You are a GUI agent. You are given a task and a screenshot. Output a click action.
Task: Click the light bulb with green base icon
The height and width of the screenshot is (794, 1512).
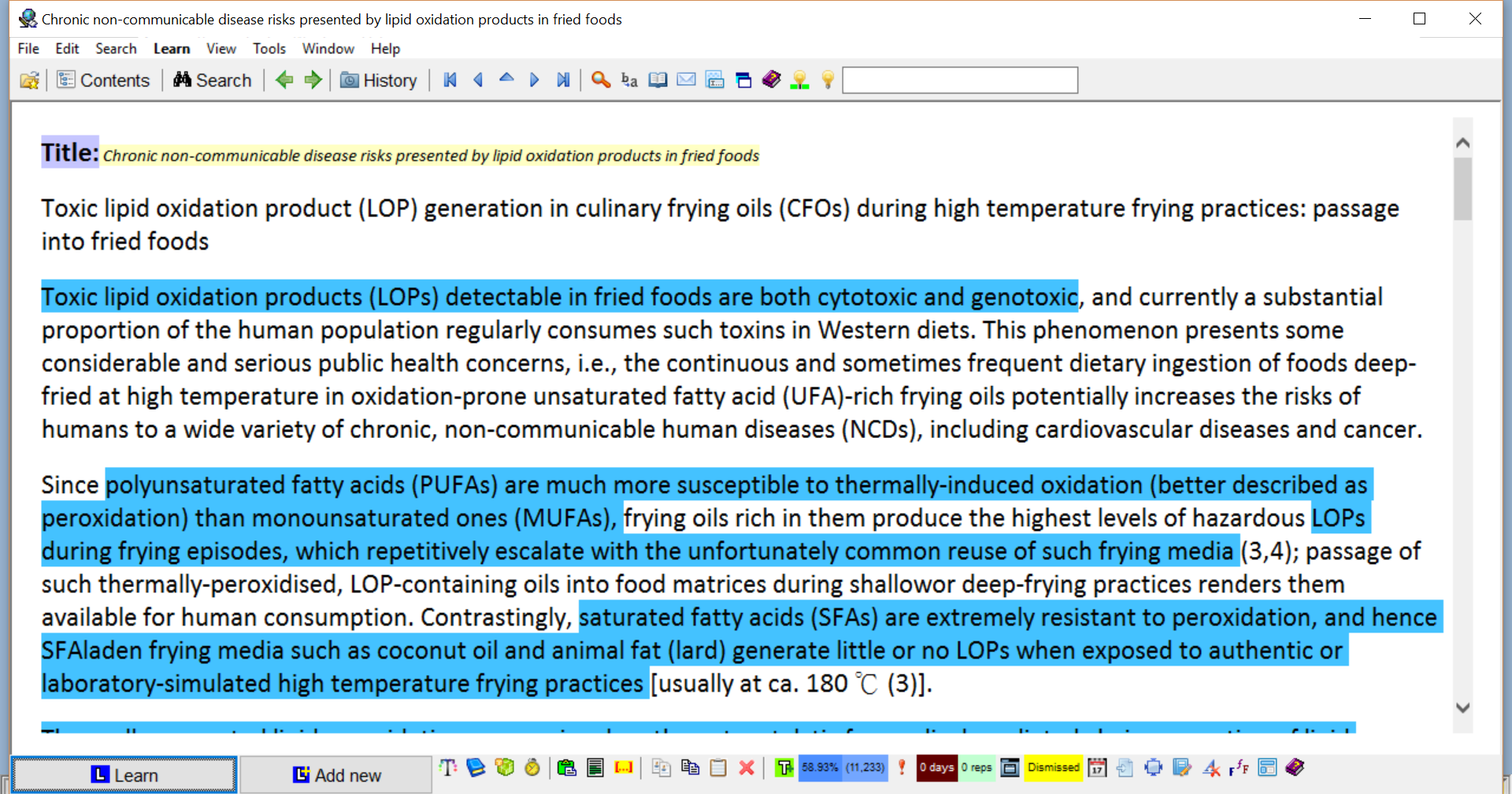click(x=800, y=80)
